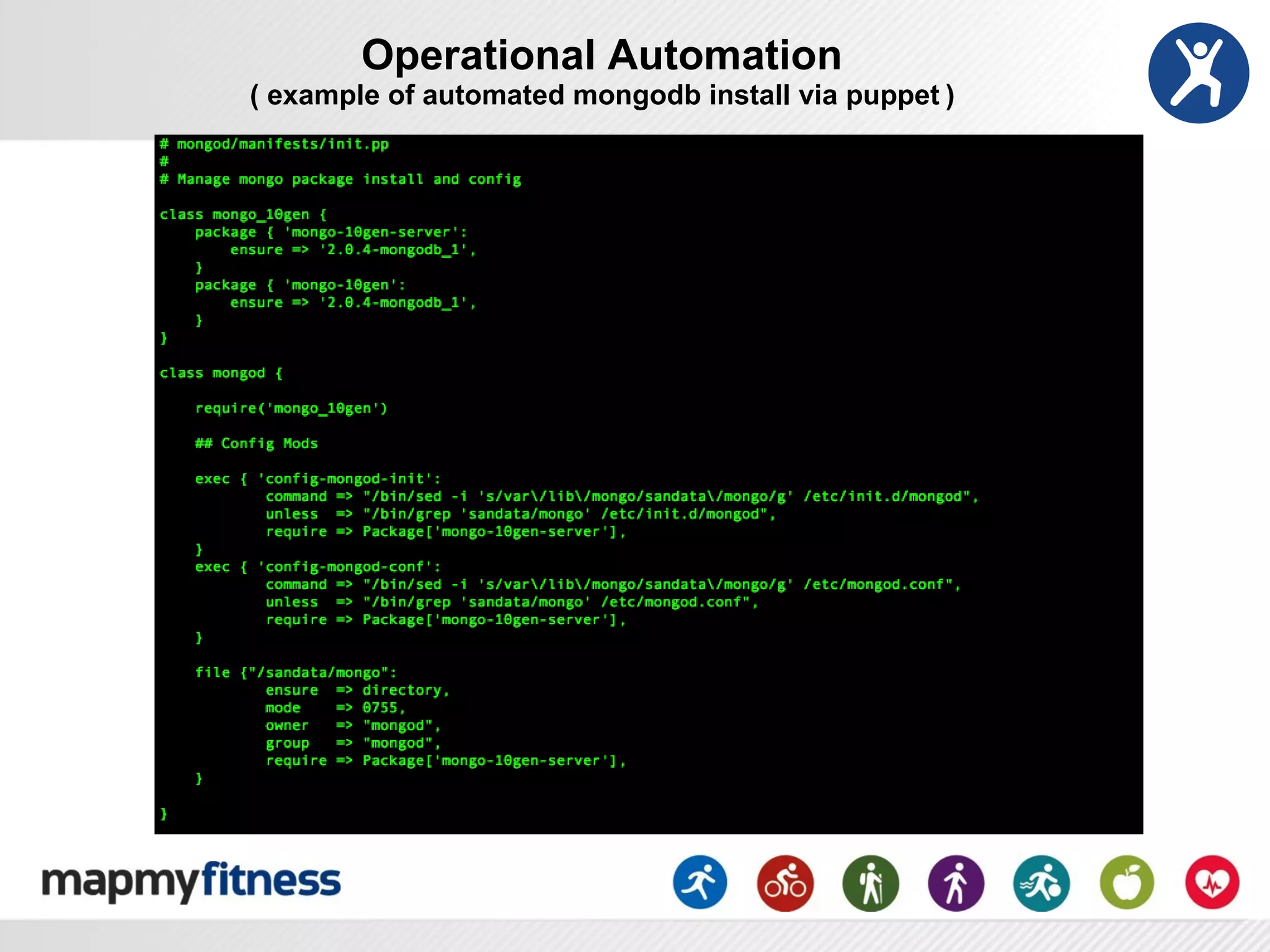
Task: Click the 'owner => "mongod",' line
Action: point(353,726)
